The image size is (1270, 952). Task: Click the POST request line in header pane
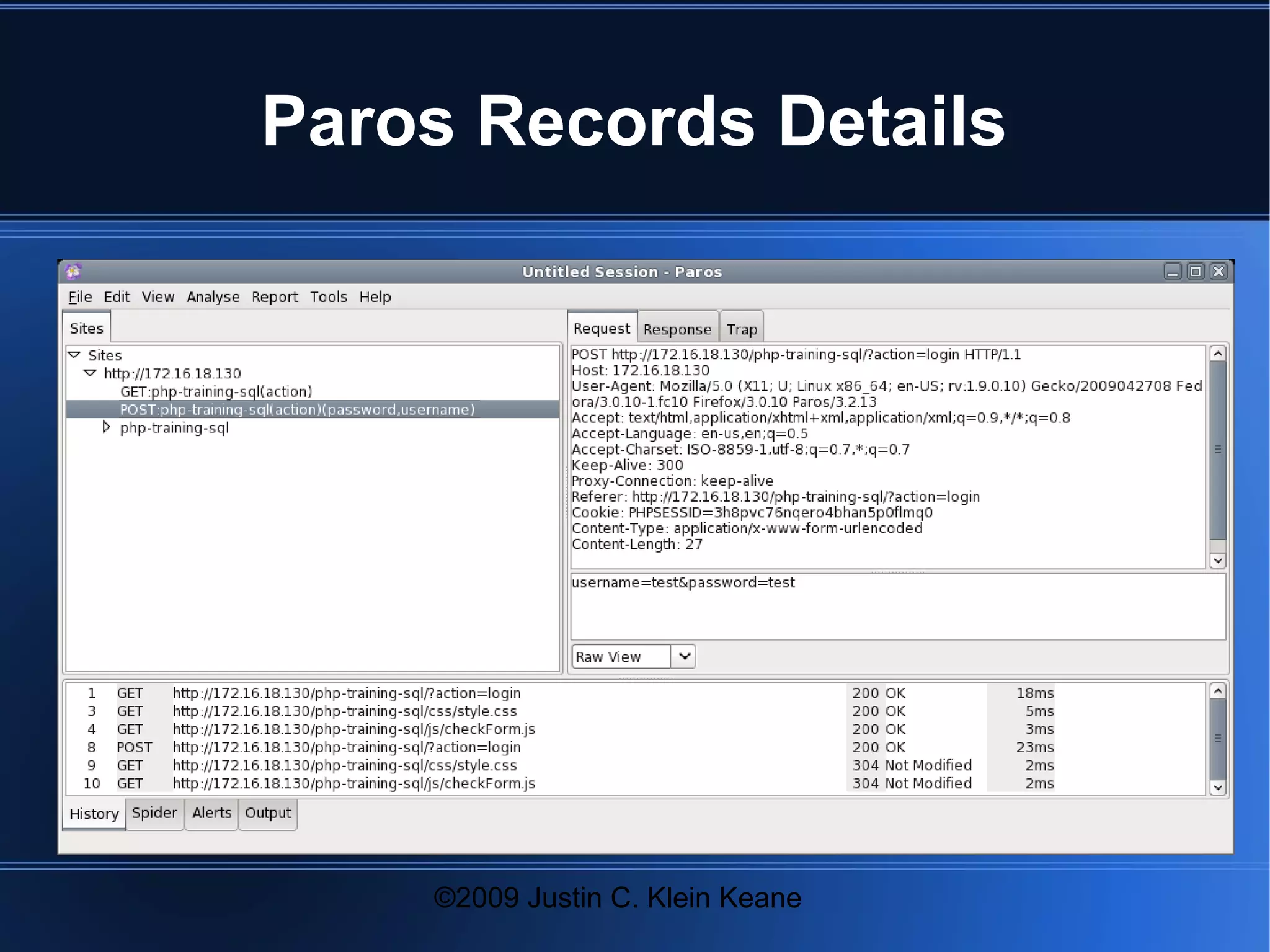click(x=796, y=354)
